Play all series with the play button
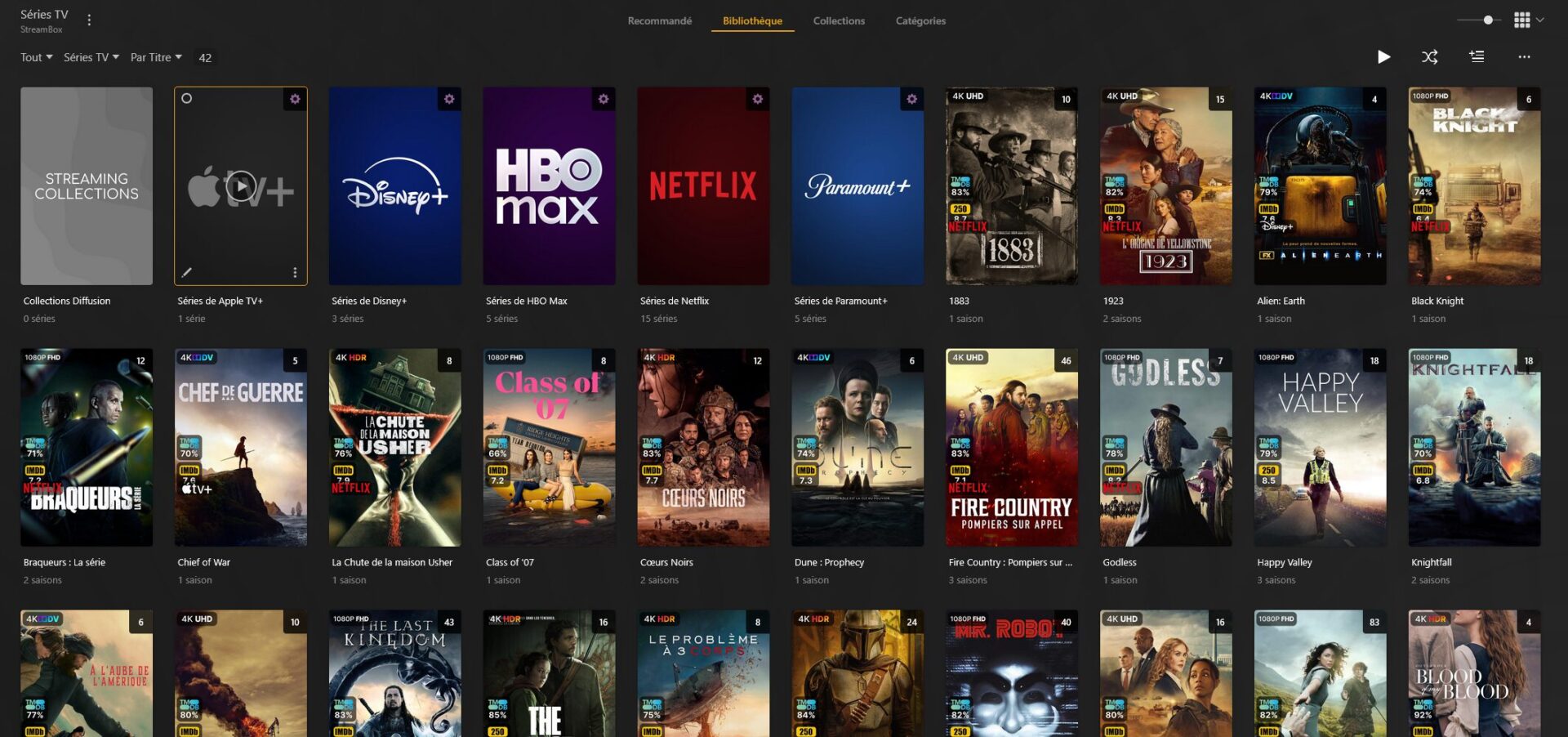Screen dimensions: 1568x737 [1383, 57]
